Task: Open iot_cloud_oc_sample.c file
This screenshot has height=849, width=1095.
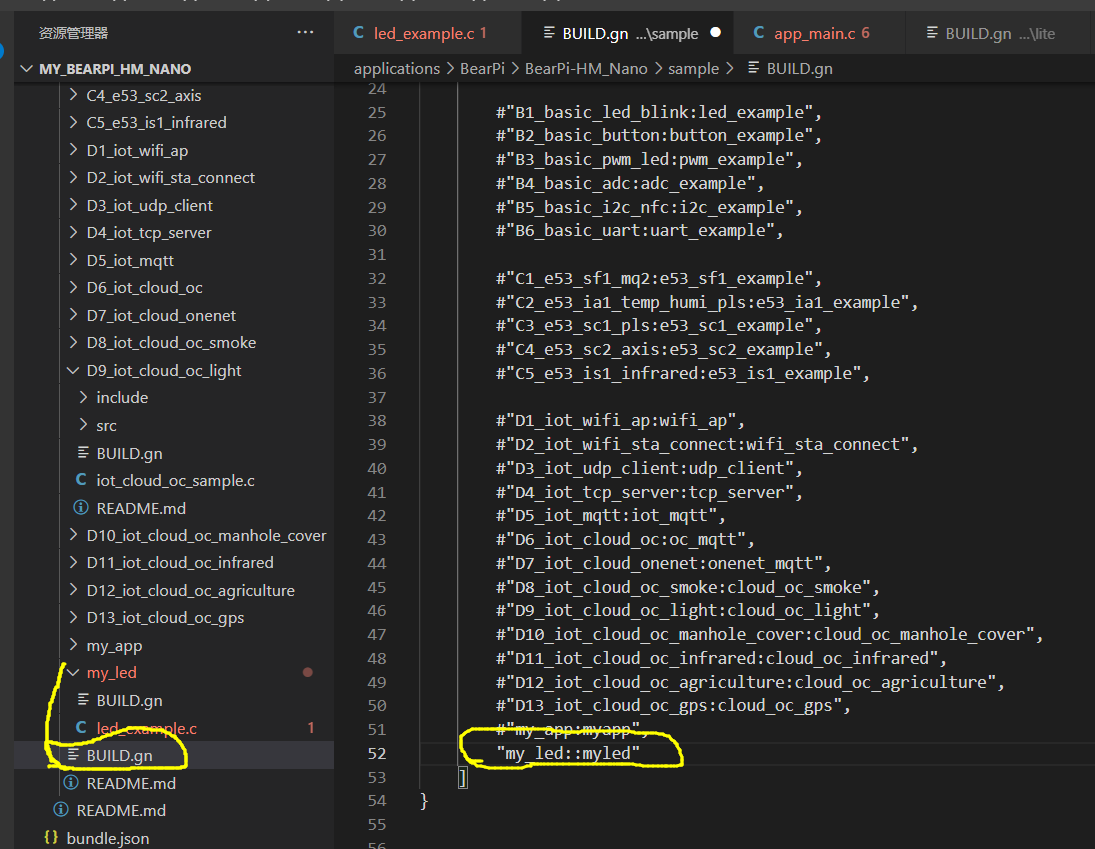Action: click(175, 480)
